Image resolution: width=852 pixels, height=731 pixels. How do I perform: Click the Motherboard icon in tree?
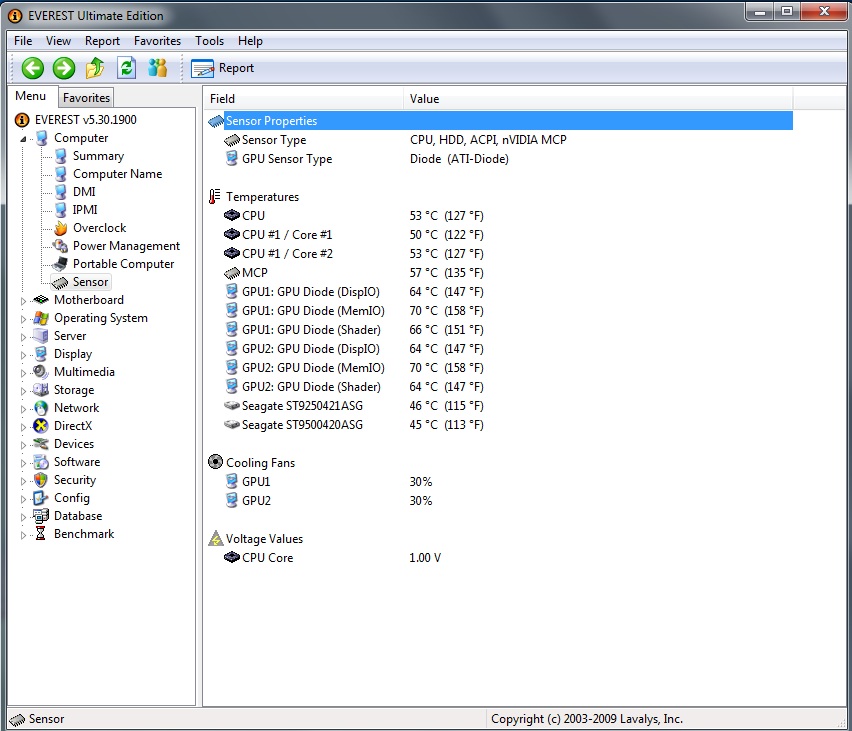(x=41, y=299)
